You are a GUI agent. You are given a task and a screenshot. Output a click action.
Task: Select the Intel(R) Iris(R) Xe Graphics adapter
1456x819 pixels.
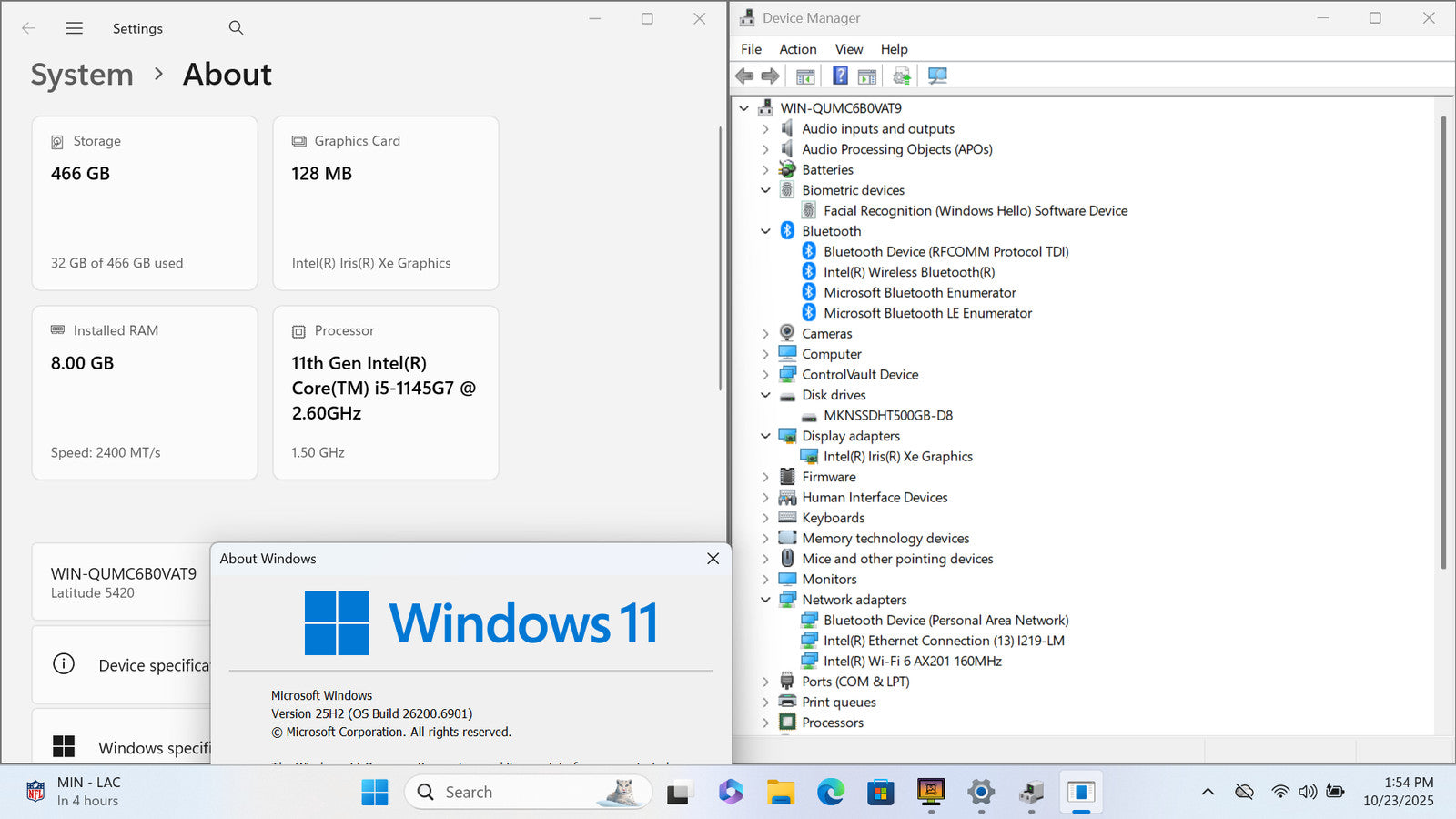pyautogui.click(x=897, y=457)
